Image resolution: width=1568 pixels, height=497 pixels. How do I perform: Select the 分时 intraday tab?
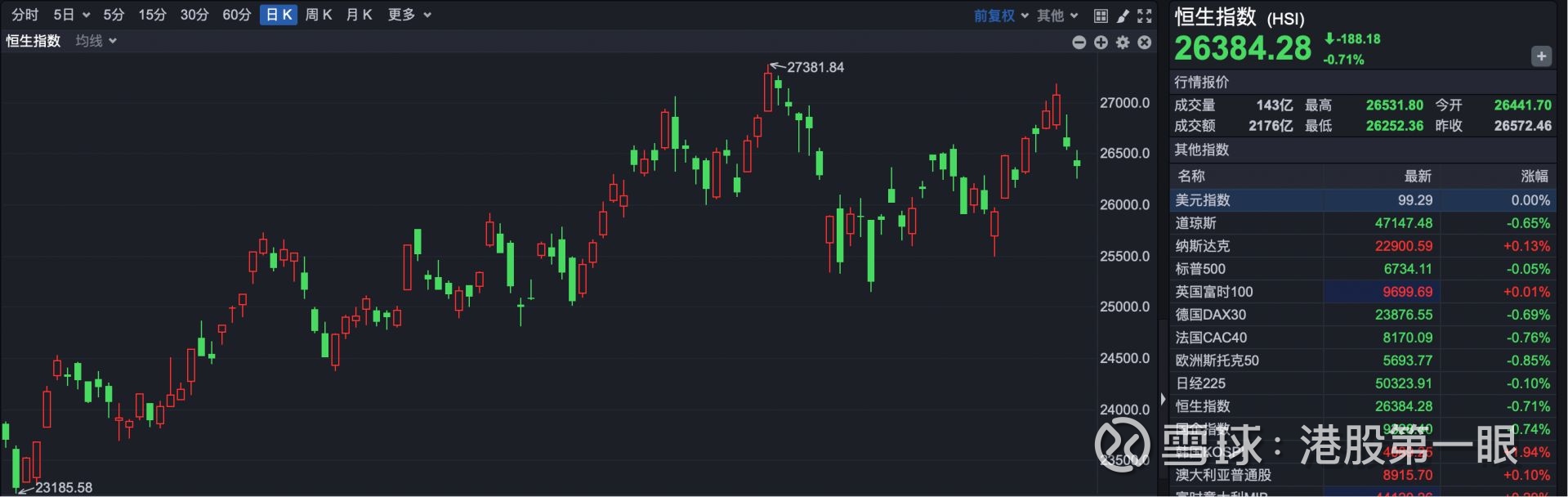(x=25, y=15)
